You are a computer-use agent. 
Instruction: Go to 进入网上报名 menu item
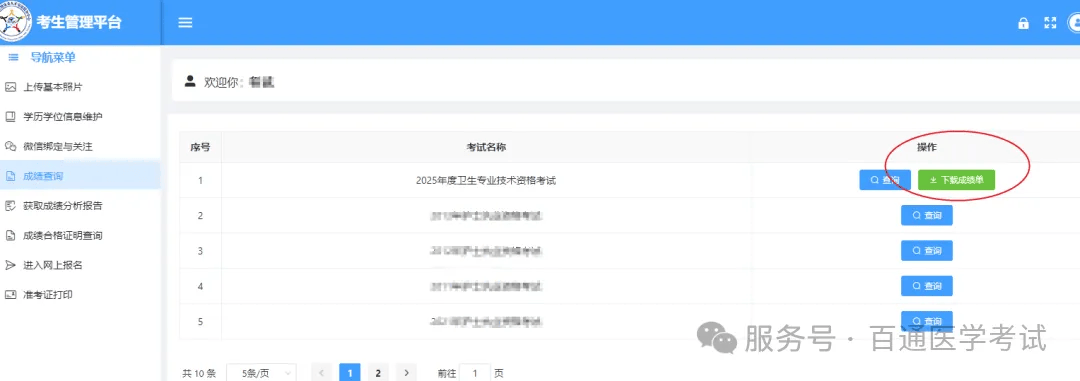pyautogui.click(x=80, y=265)
